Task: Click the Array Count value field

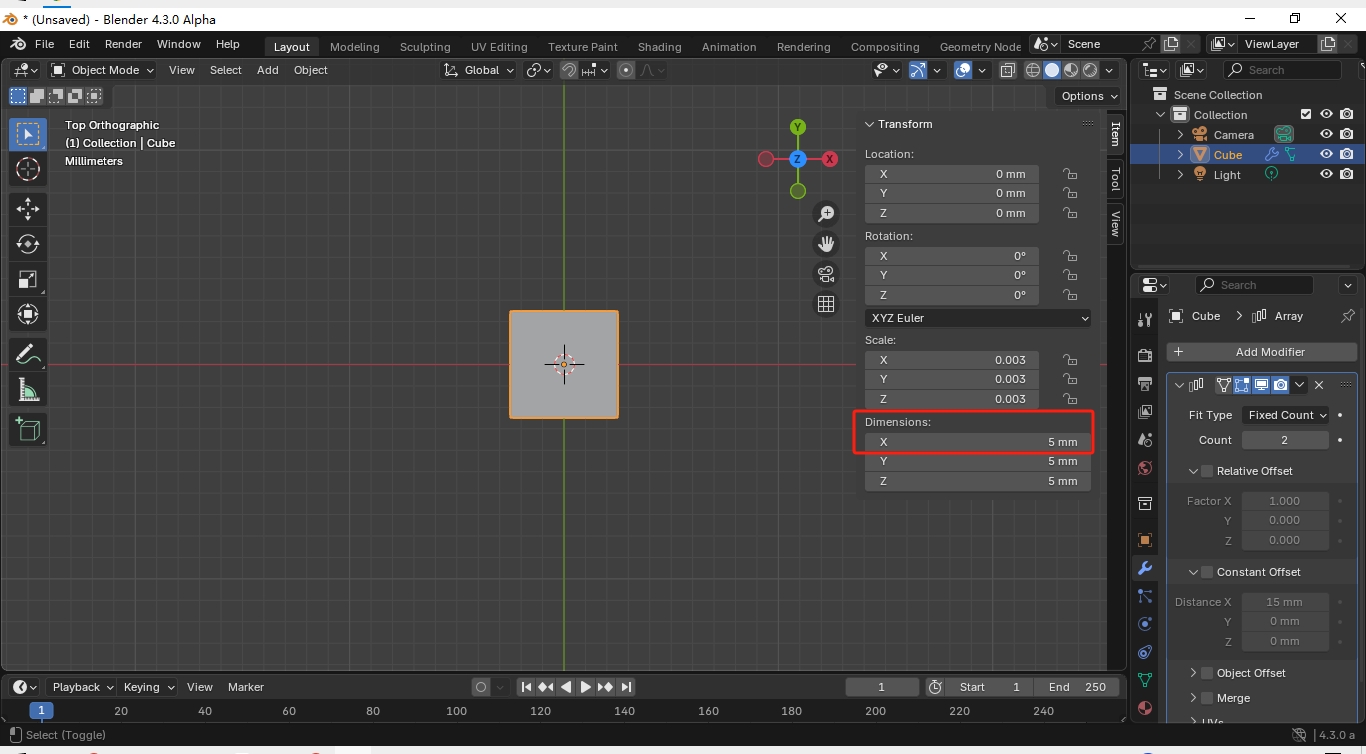Action: (1285, 440)
